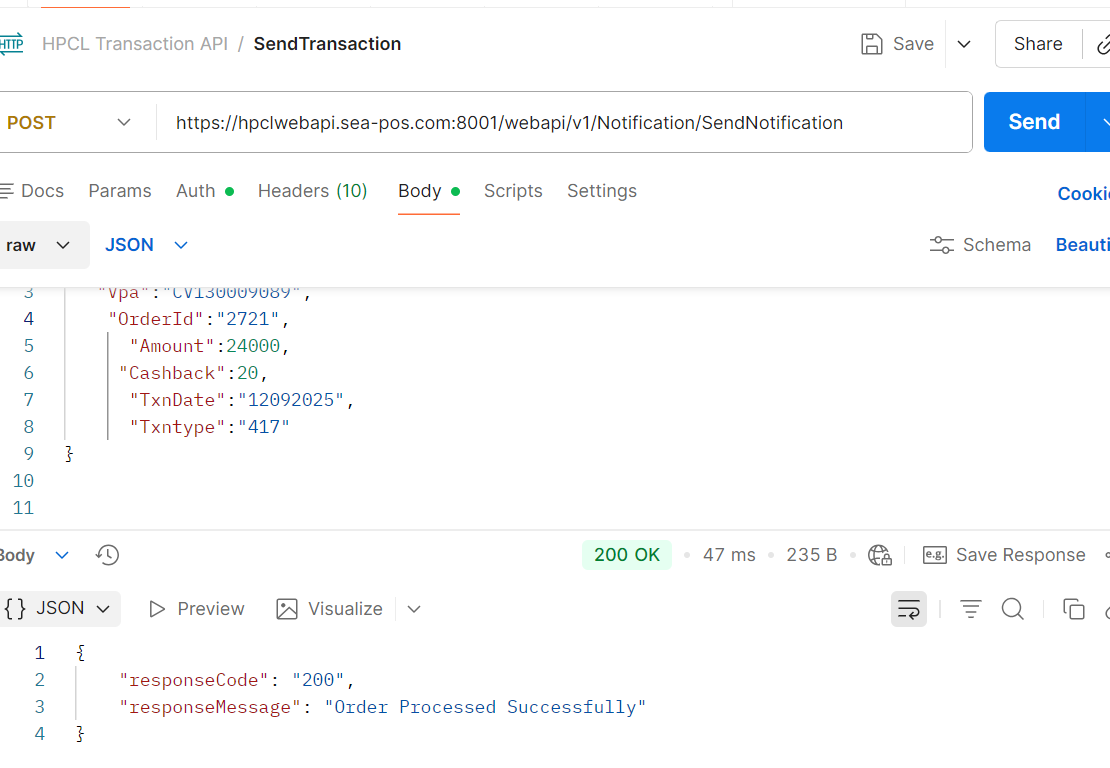Switch to the Headers (10) tab

312,191
